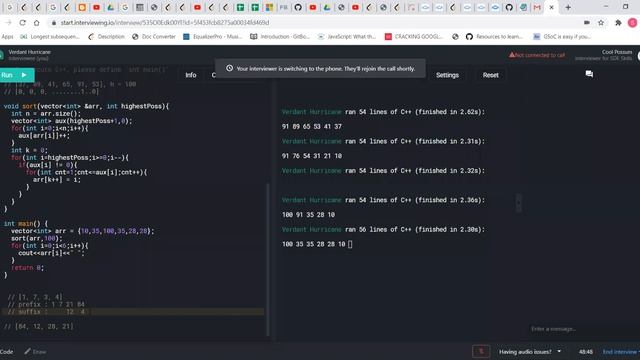This screenshot has width=640, height=360.
Task: Click the arr[k++] = i; code line
Action: tap(57, 180)
